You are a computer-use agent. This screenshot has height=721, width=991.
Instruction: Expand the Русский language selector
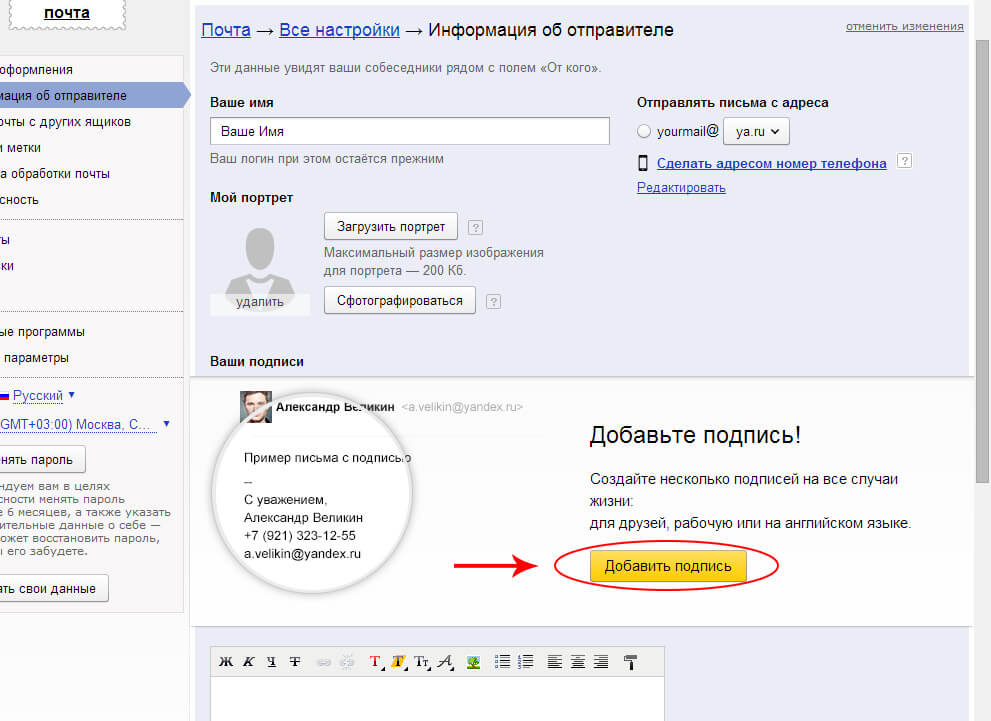[38, 395]
